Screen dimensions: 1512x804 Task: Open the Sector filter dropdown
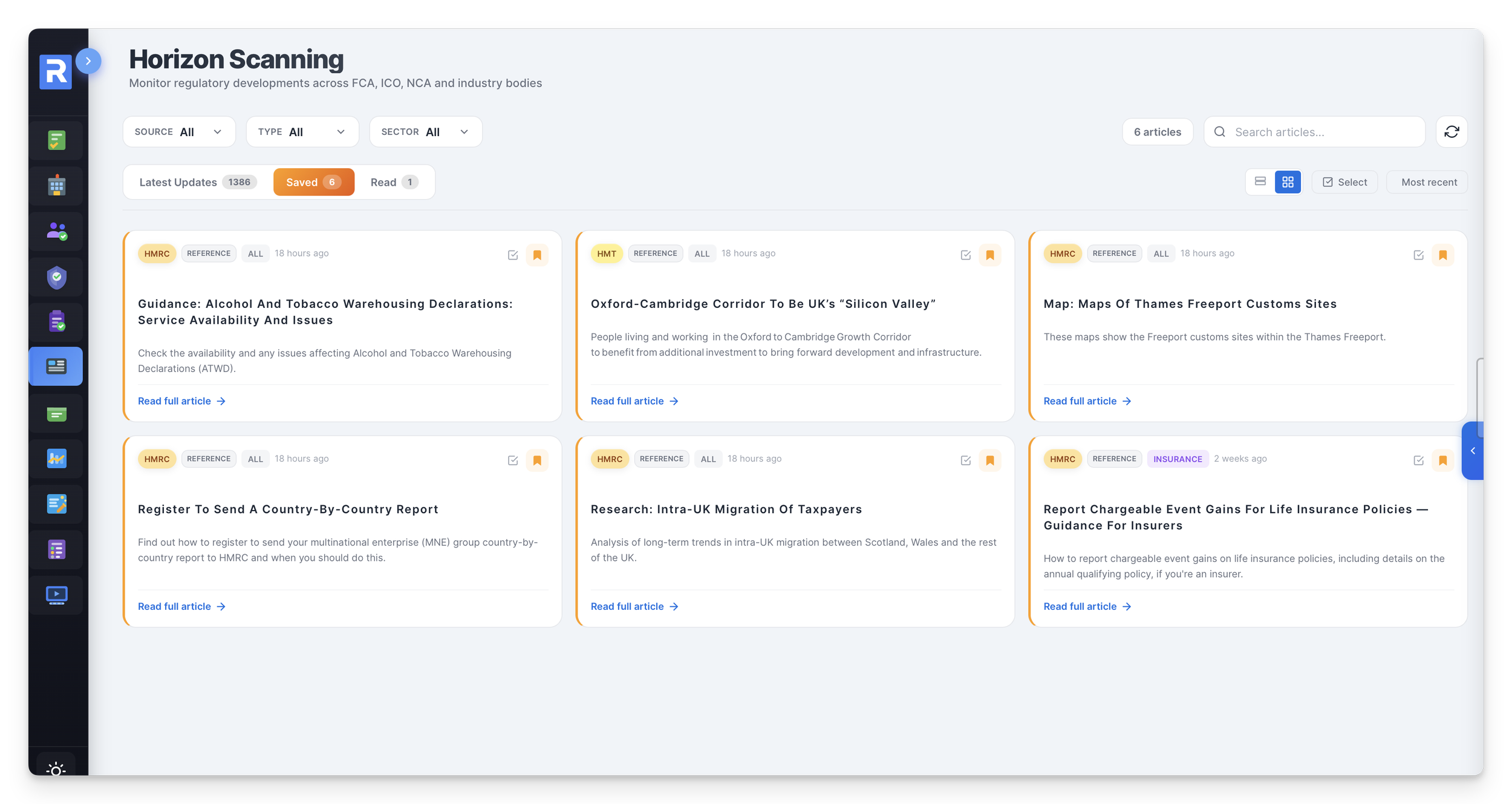pos(425,132)
